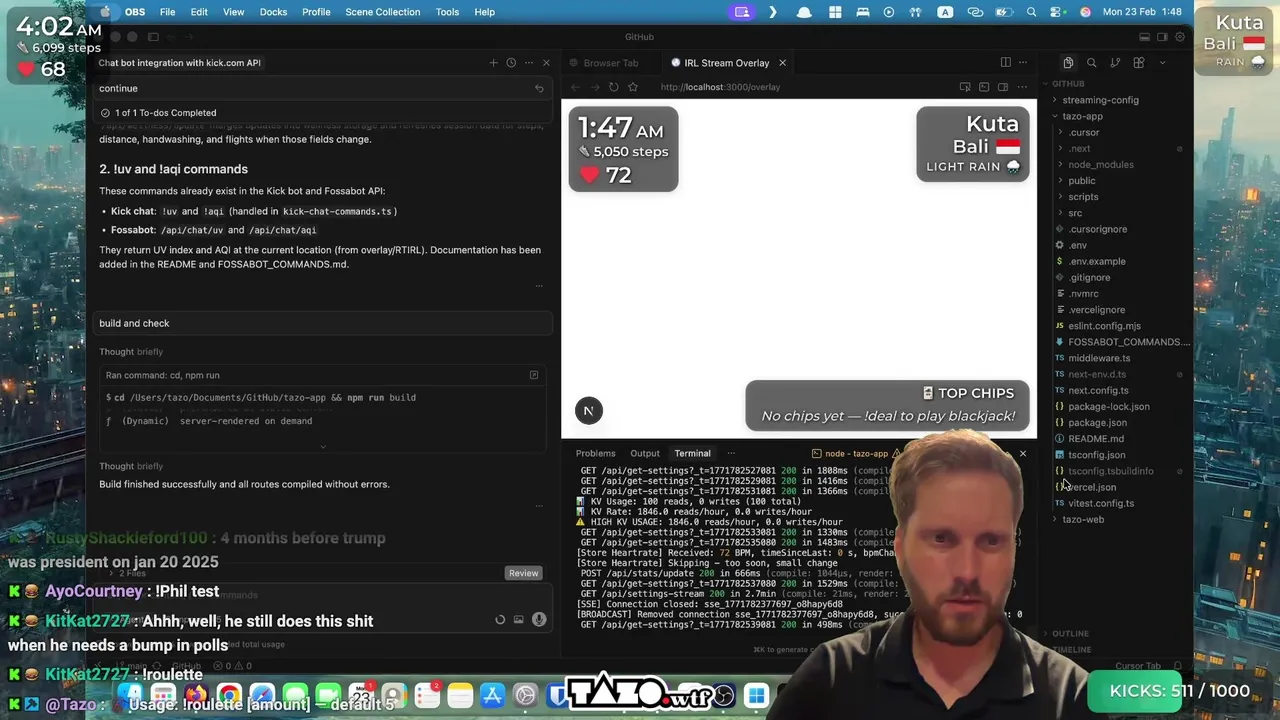Image resolution: width=1280 pixels, height=720 pixels.
Task: Expand the streaming-config folder
Action: coord(1100,100)
